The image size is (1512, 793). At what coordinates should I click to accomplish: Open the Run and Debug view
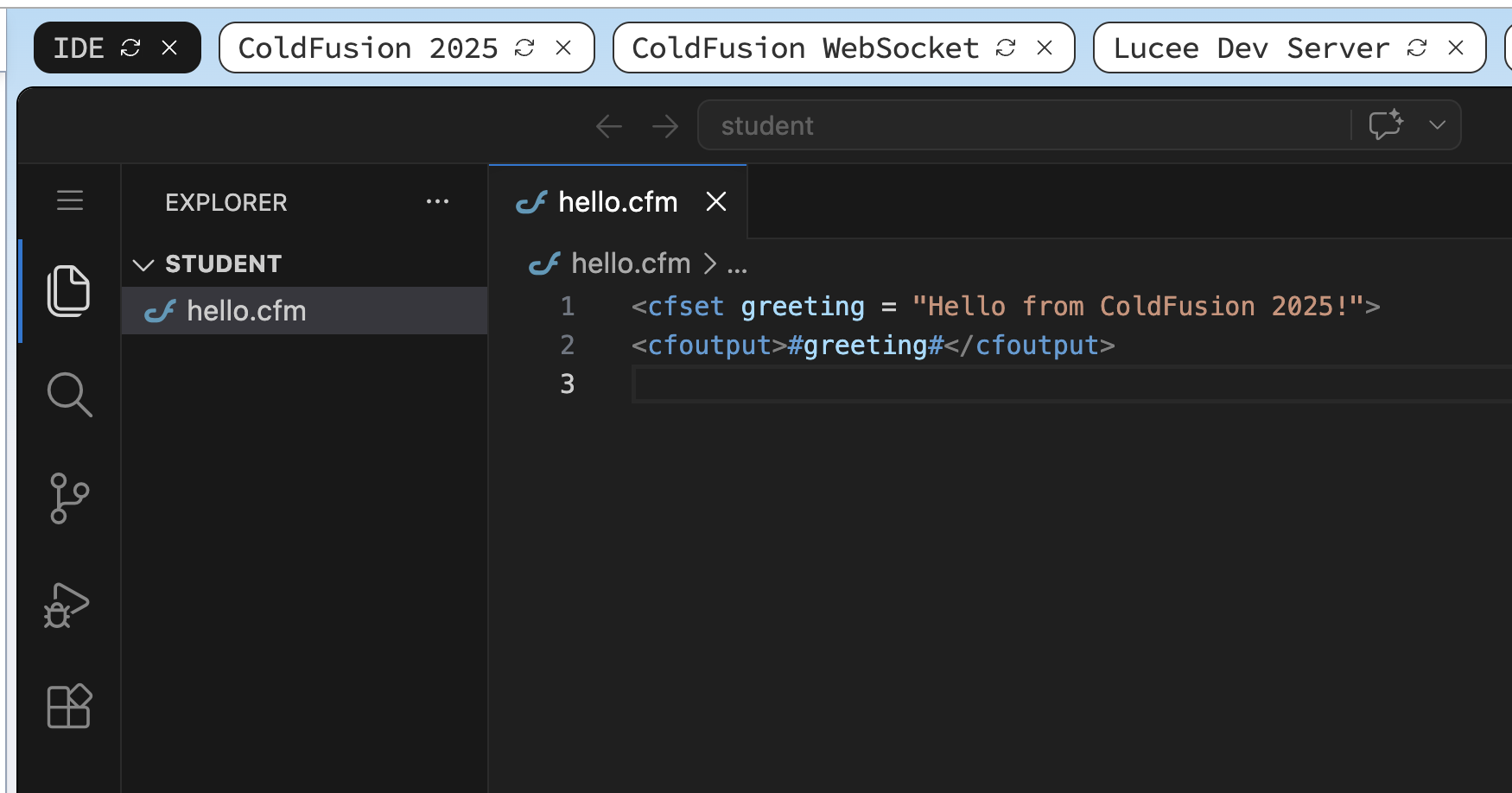(67, 605)
